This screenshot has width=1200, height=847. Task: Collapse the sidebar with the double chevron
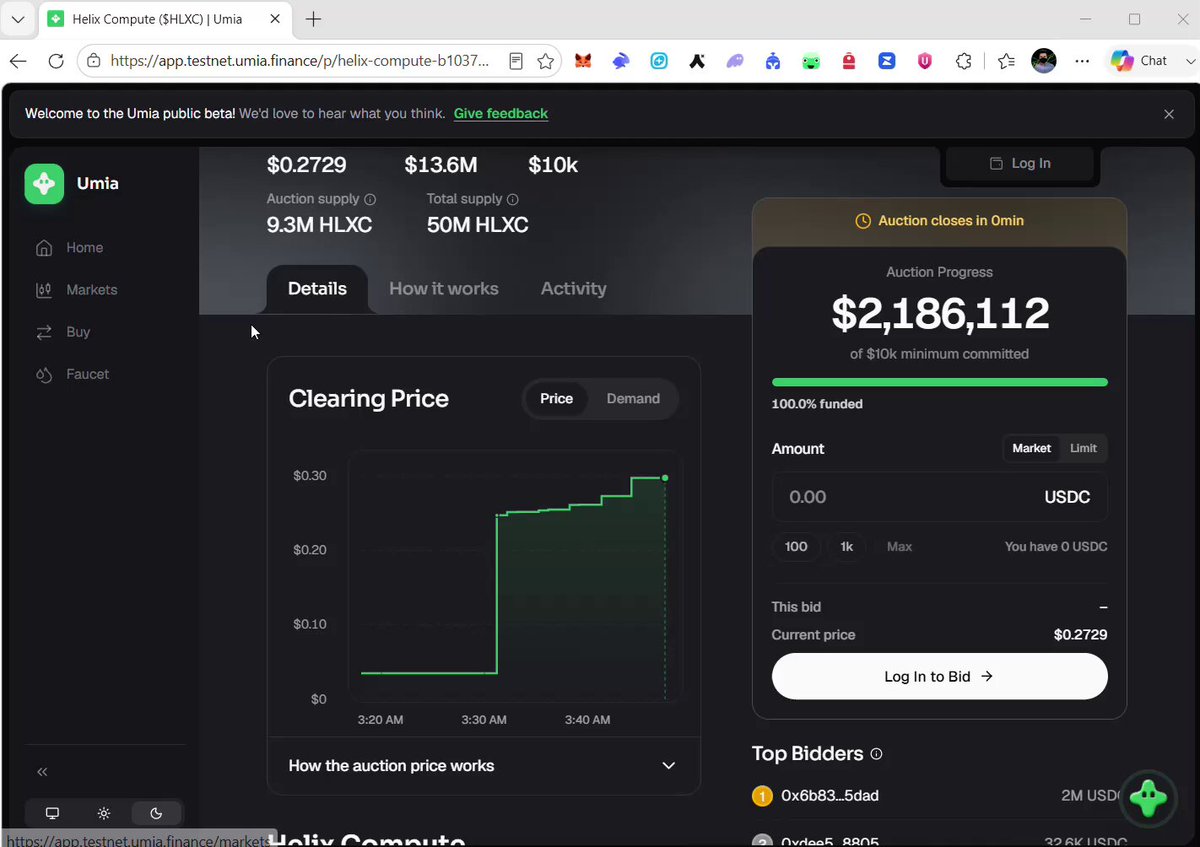42,772
